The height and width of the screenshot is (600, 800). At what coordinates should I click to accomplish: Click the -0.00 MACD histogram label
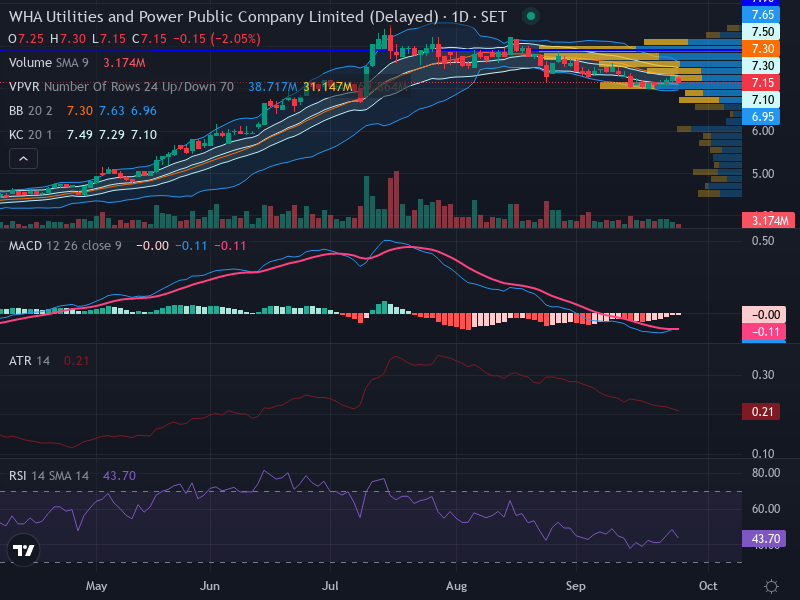pos(764,315)
